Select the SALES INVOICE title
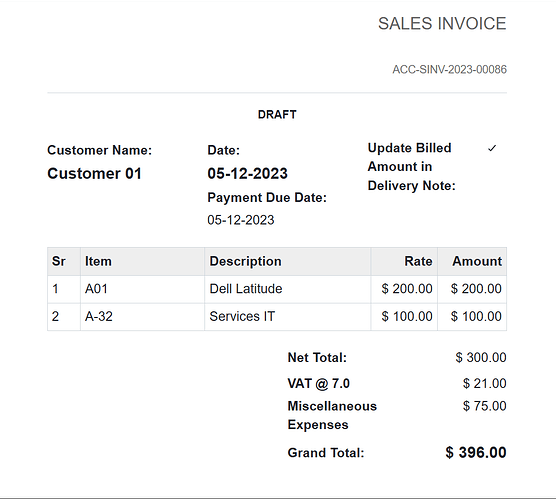Image resolution: width=556 pixels, height=499 pixels. pyautogui.click(x=442, y=24)
